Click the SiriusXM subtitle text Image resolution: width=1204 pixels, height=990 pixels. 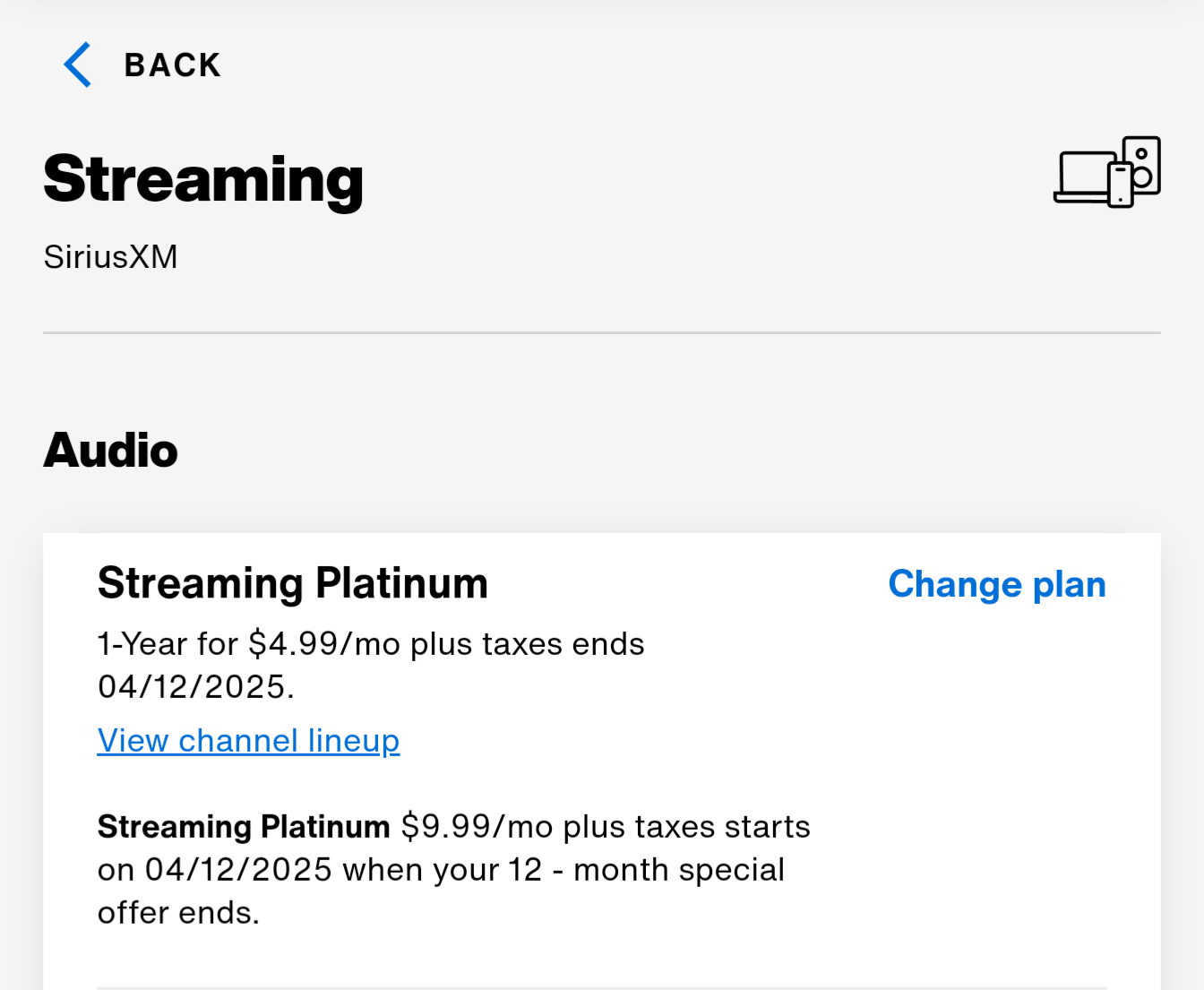pyautogui.click(x=111, y=257)
